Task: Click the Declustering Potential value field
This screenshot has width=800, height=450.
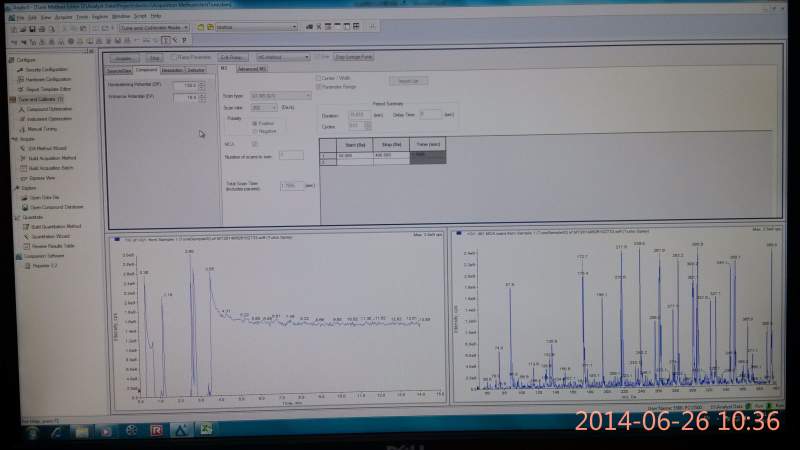Action: tap(186, 86)
